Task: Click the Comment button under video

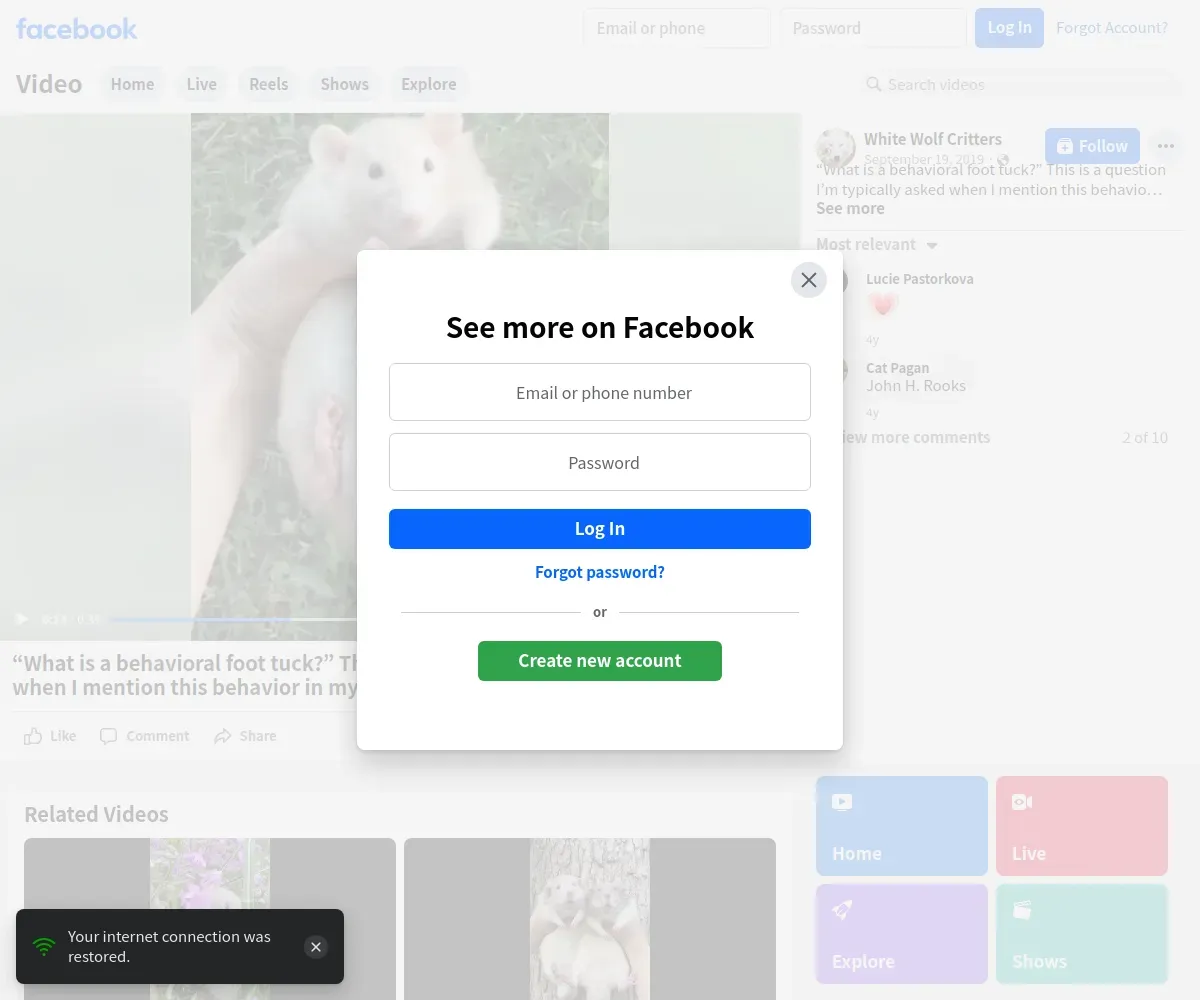Action: [x=144, y=736]
